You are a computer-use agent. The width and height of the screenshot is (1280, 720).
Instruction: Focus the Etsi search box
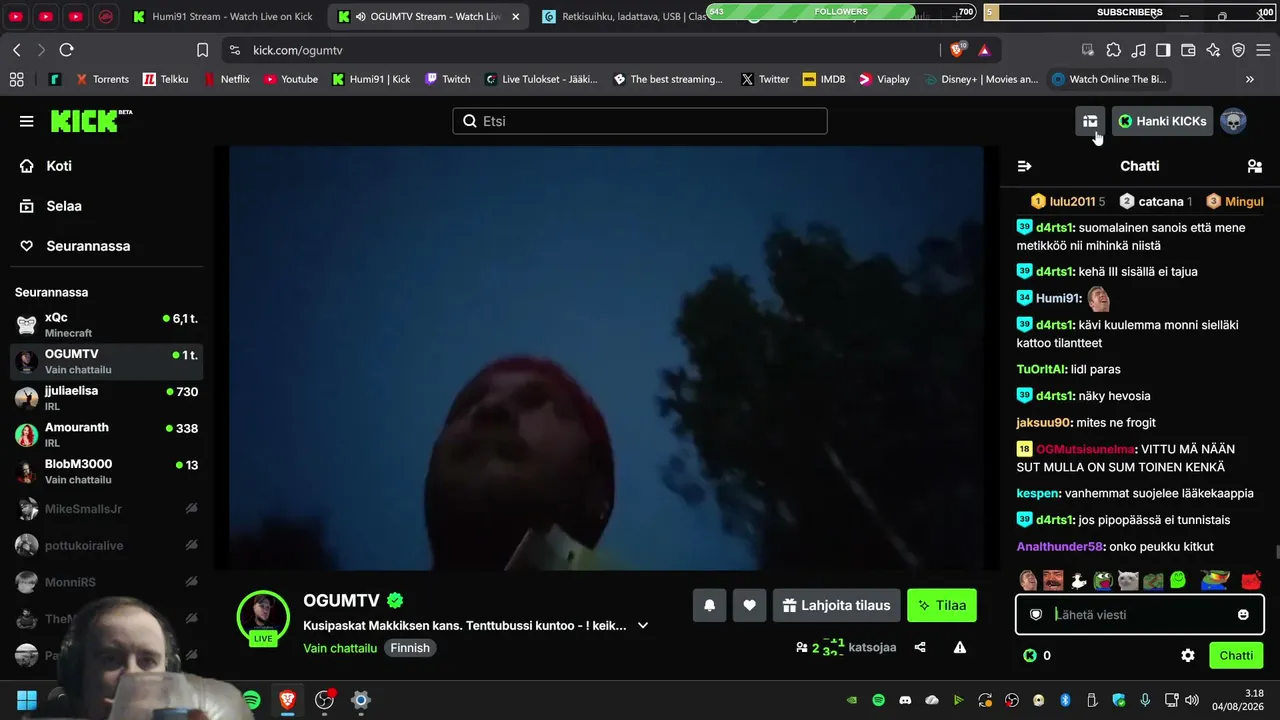point(640,121)
